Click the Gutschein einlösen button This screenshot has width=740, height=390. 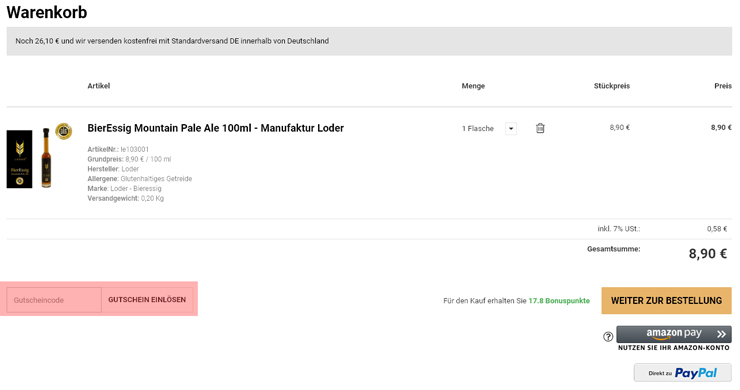[147, 300]
